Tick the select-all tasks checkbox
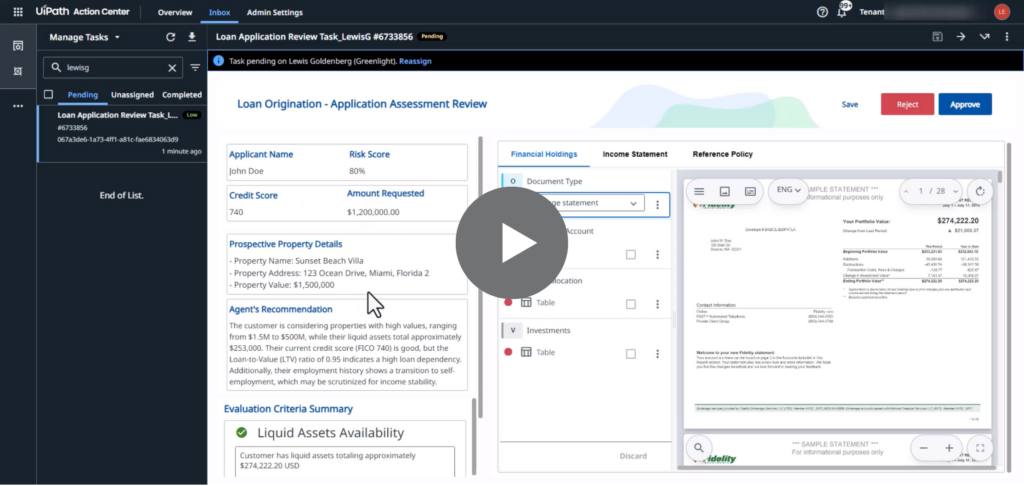 [x=48, y=95]
